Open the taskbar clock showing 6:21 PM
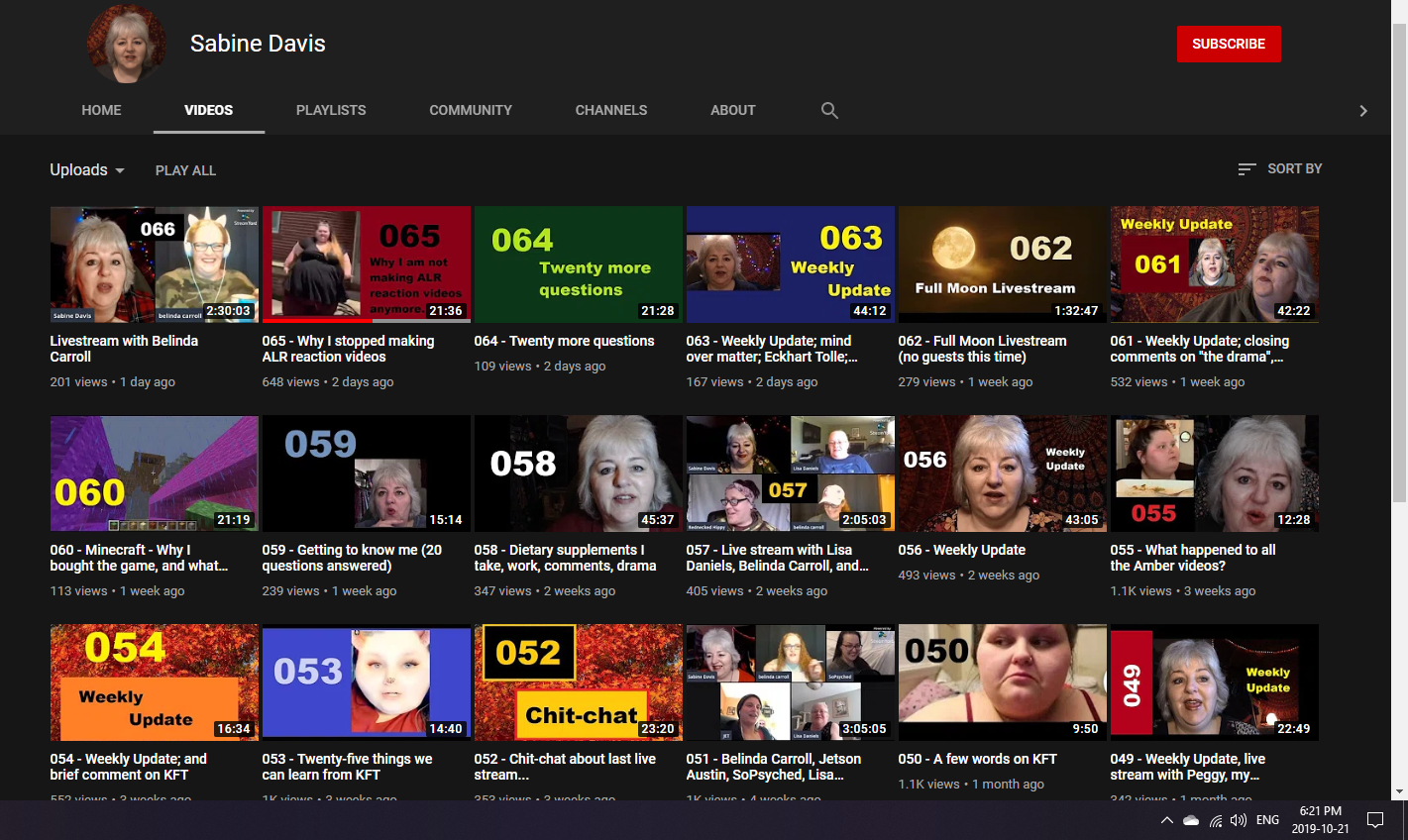Screen dimensions: 1408x840 pos(1321,820)
